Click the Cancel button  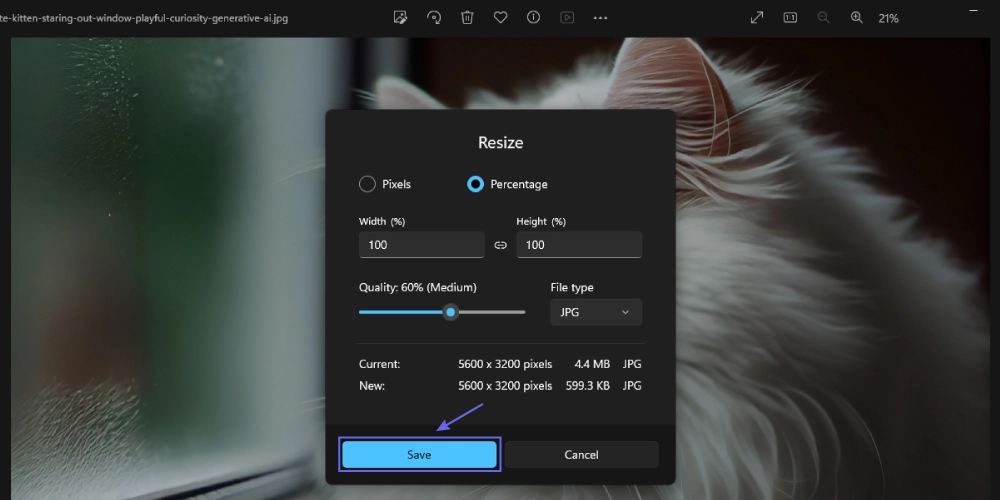581,454
